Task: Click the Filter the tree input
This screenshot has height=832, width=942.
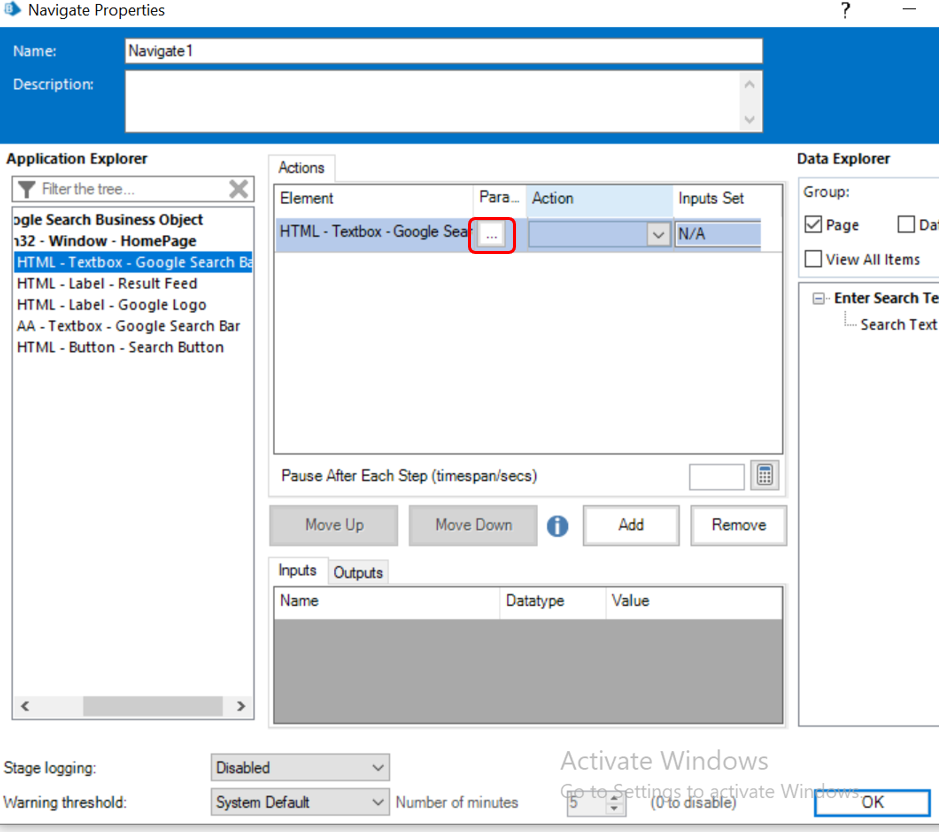Action: 133,189
